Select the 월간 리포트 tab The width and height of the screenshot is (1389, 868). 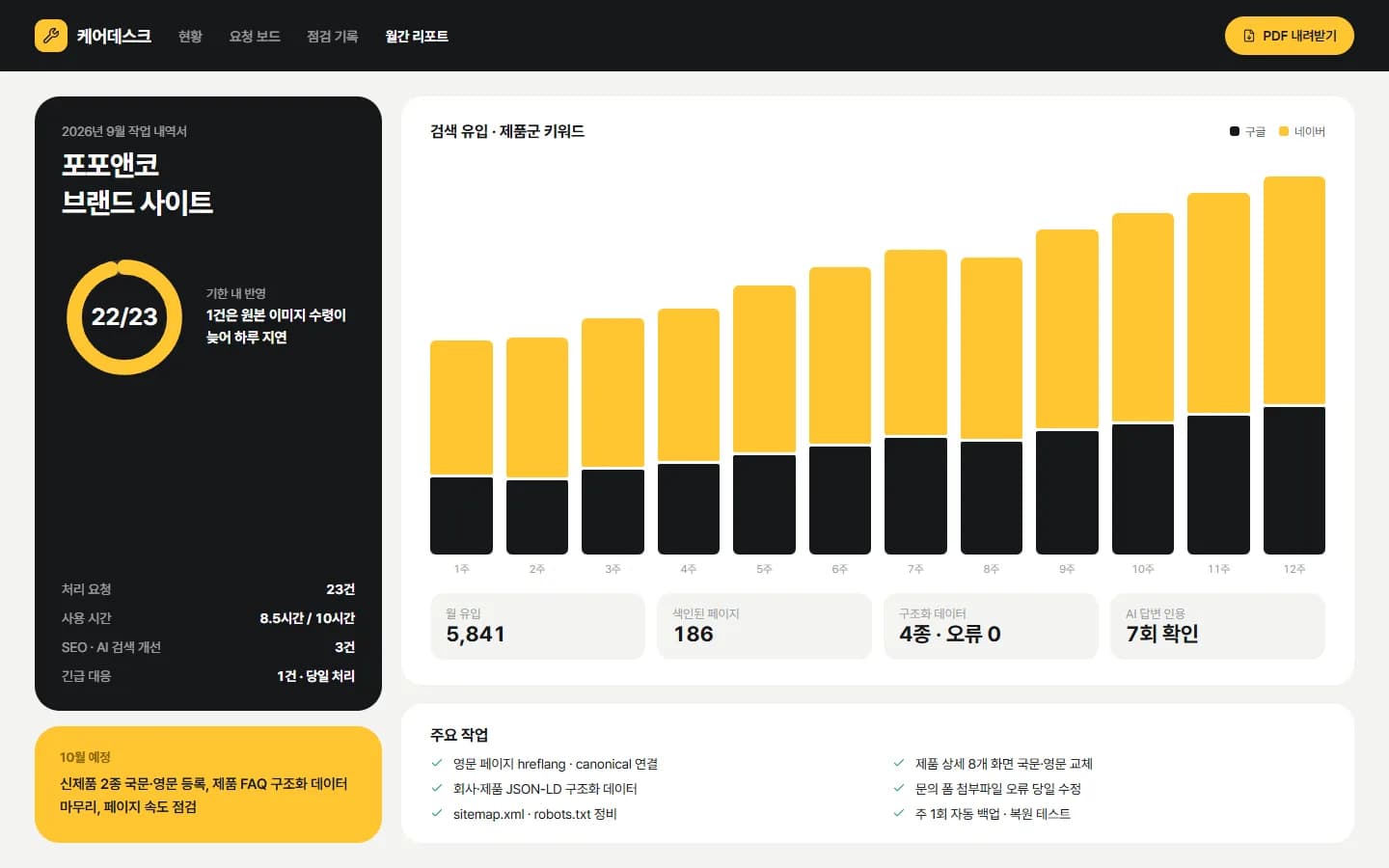pyautogui.click(x=417, y=36)
